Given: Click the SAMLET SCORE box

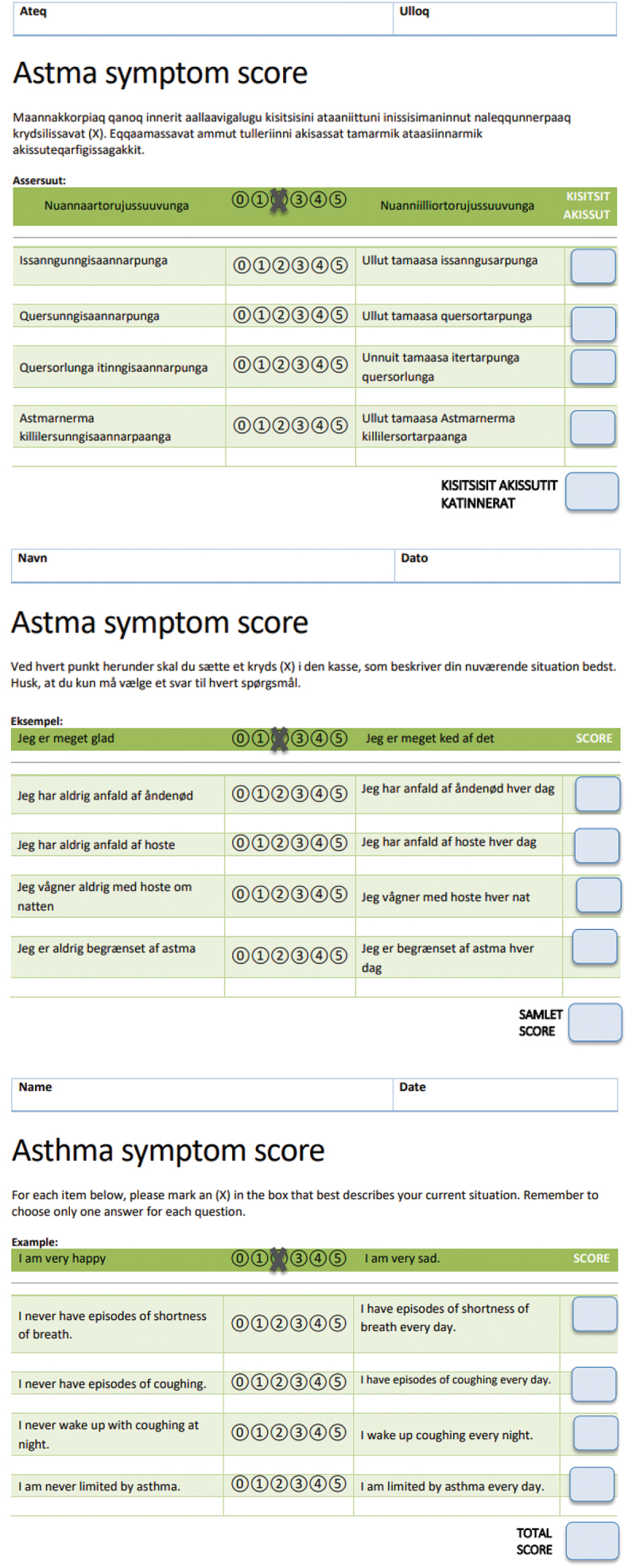Looking at the screenshot, I should (595, 1022).
